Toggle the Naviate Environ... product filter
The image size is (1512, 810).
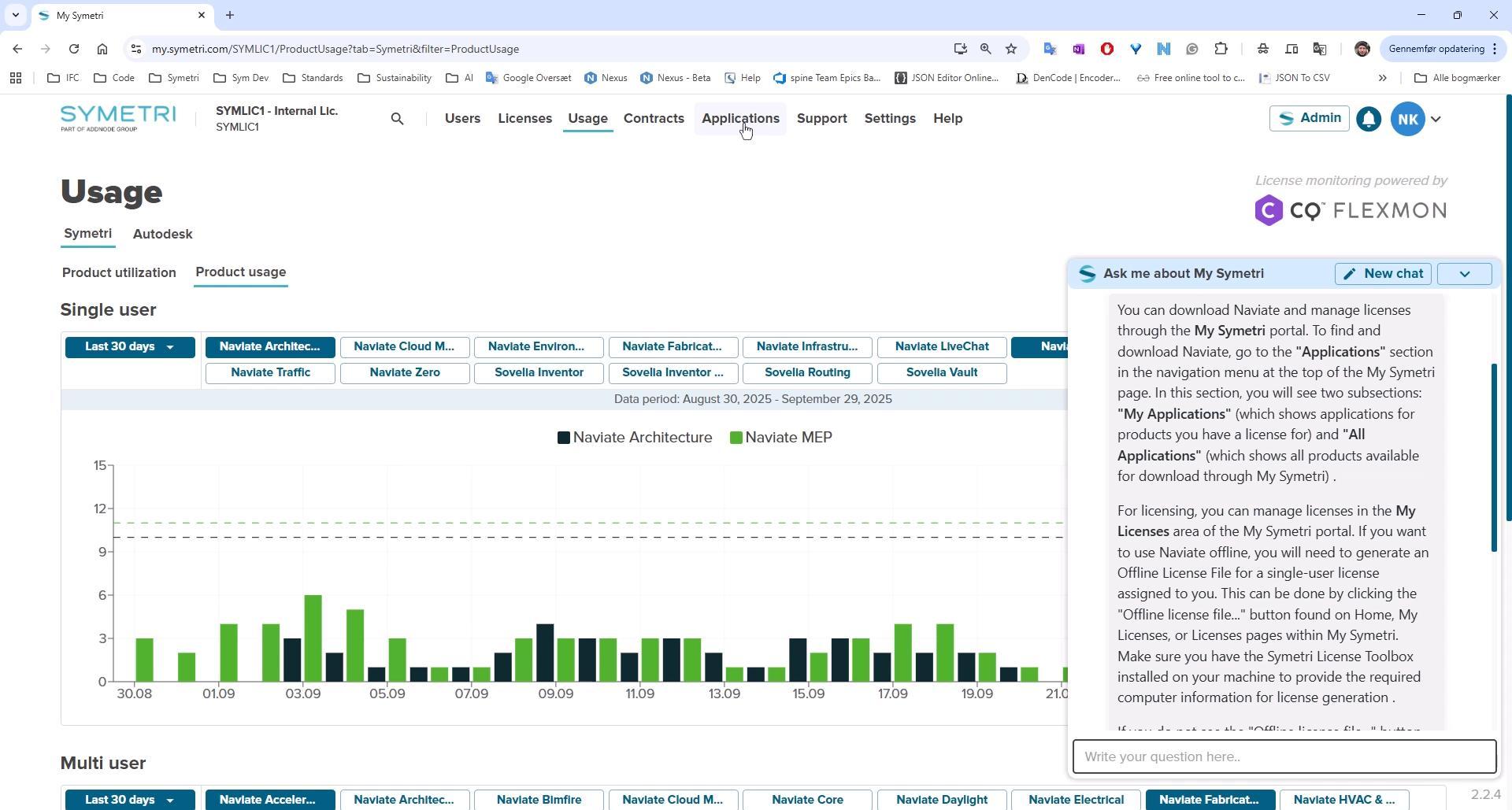coord(539,347)
